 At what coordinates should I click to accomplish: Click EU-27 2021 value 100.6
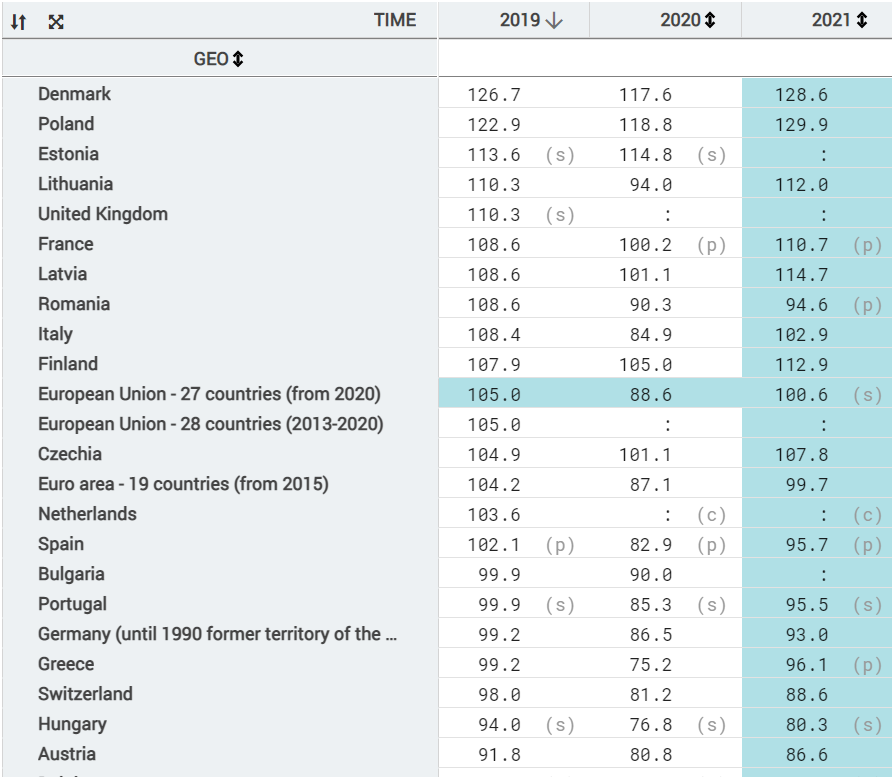click(801, 395)
